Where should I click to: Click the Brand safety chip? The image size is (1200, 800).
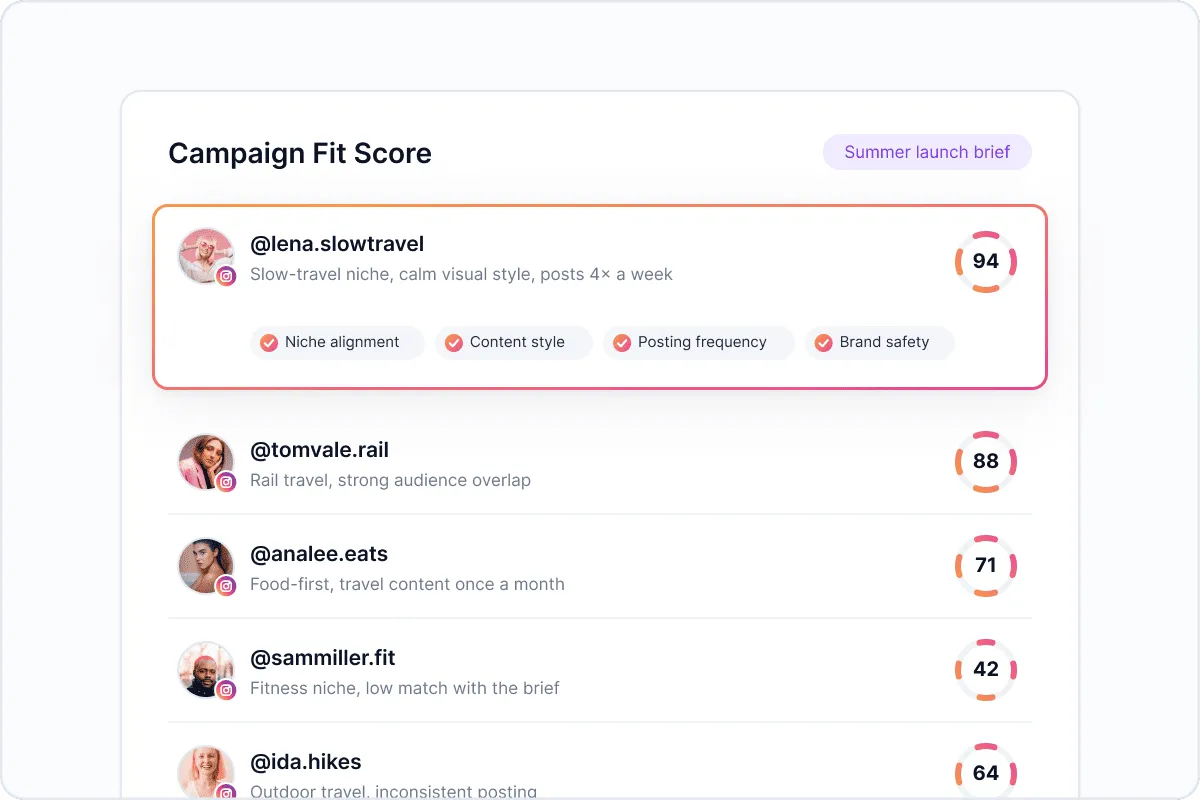(880, 342)
